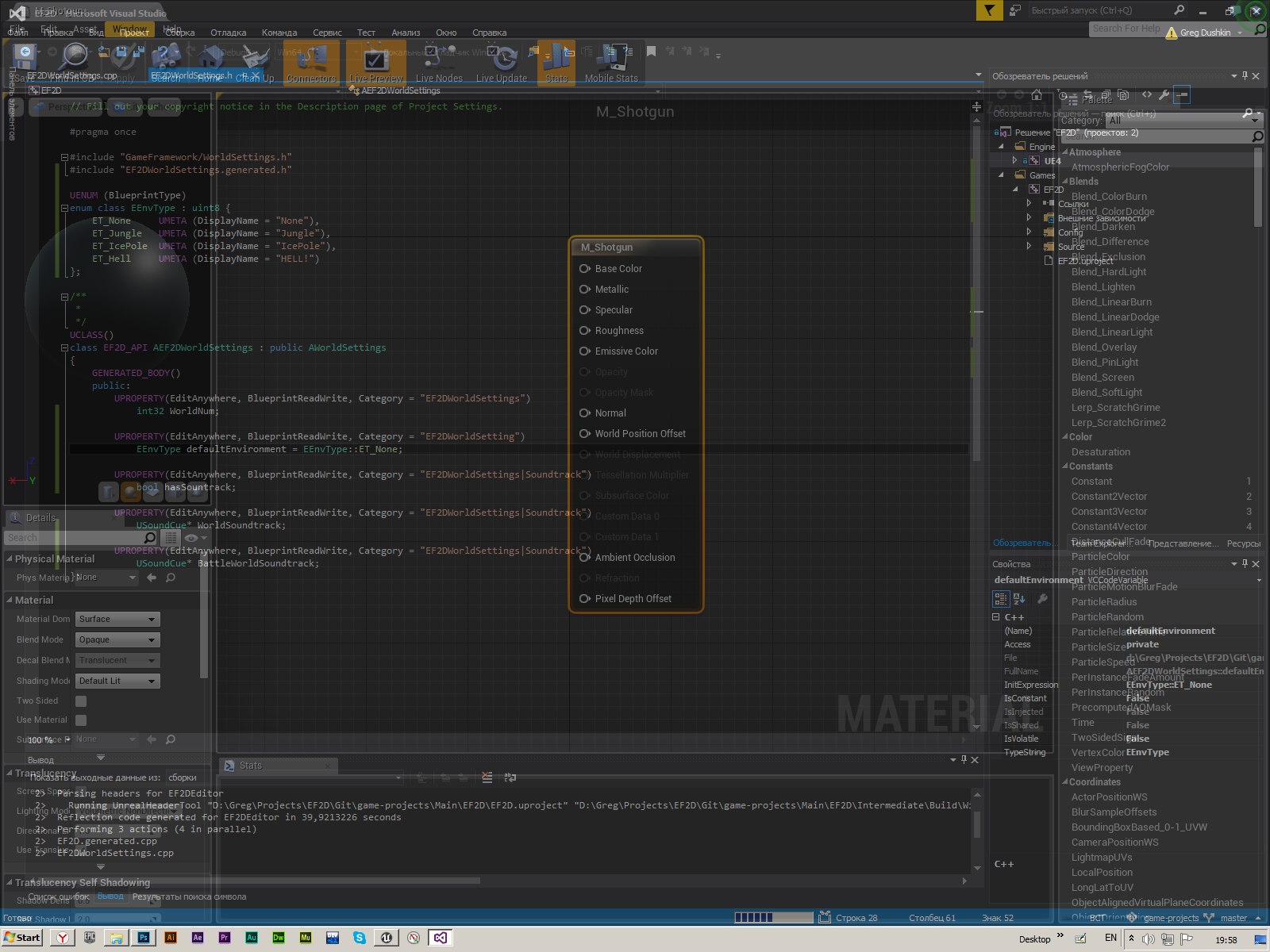
Task: Click the Clean Up broom icon
Action: [x=255, y=57]
